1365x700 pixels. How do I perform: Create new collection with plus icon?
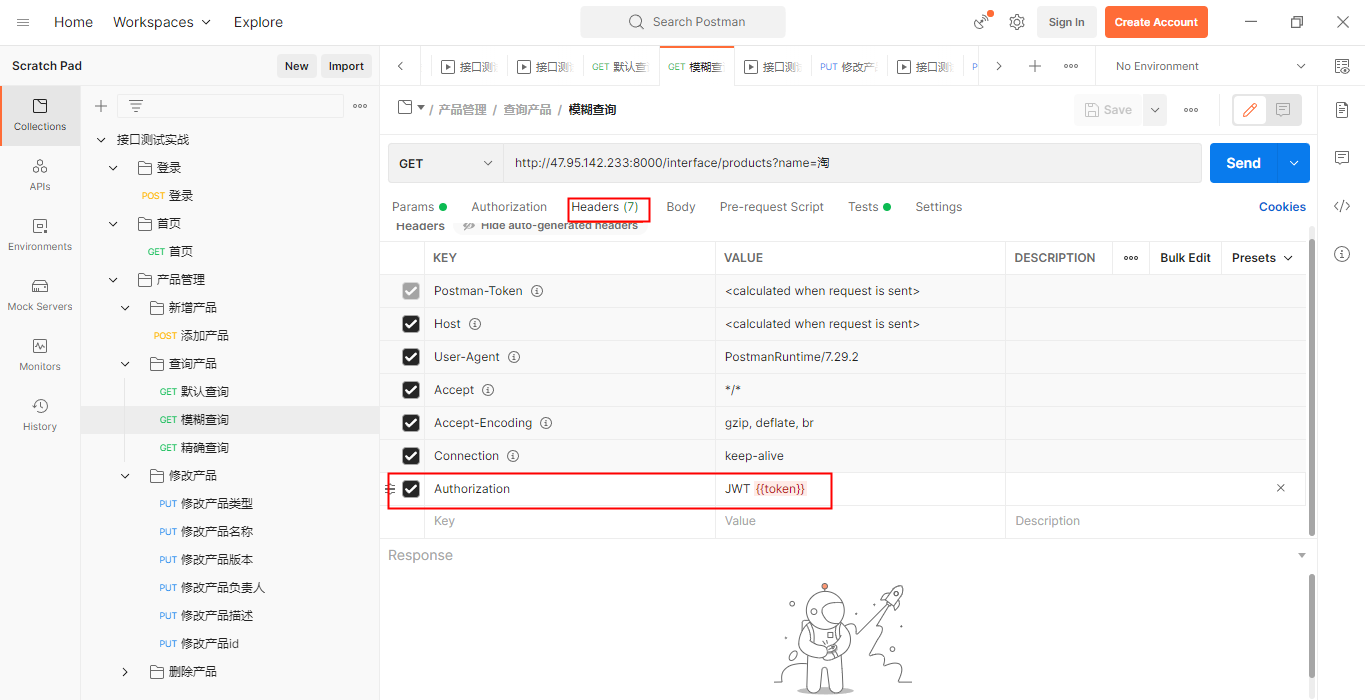(x=100, y=106)
